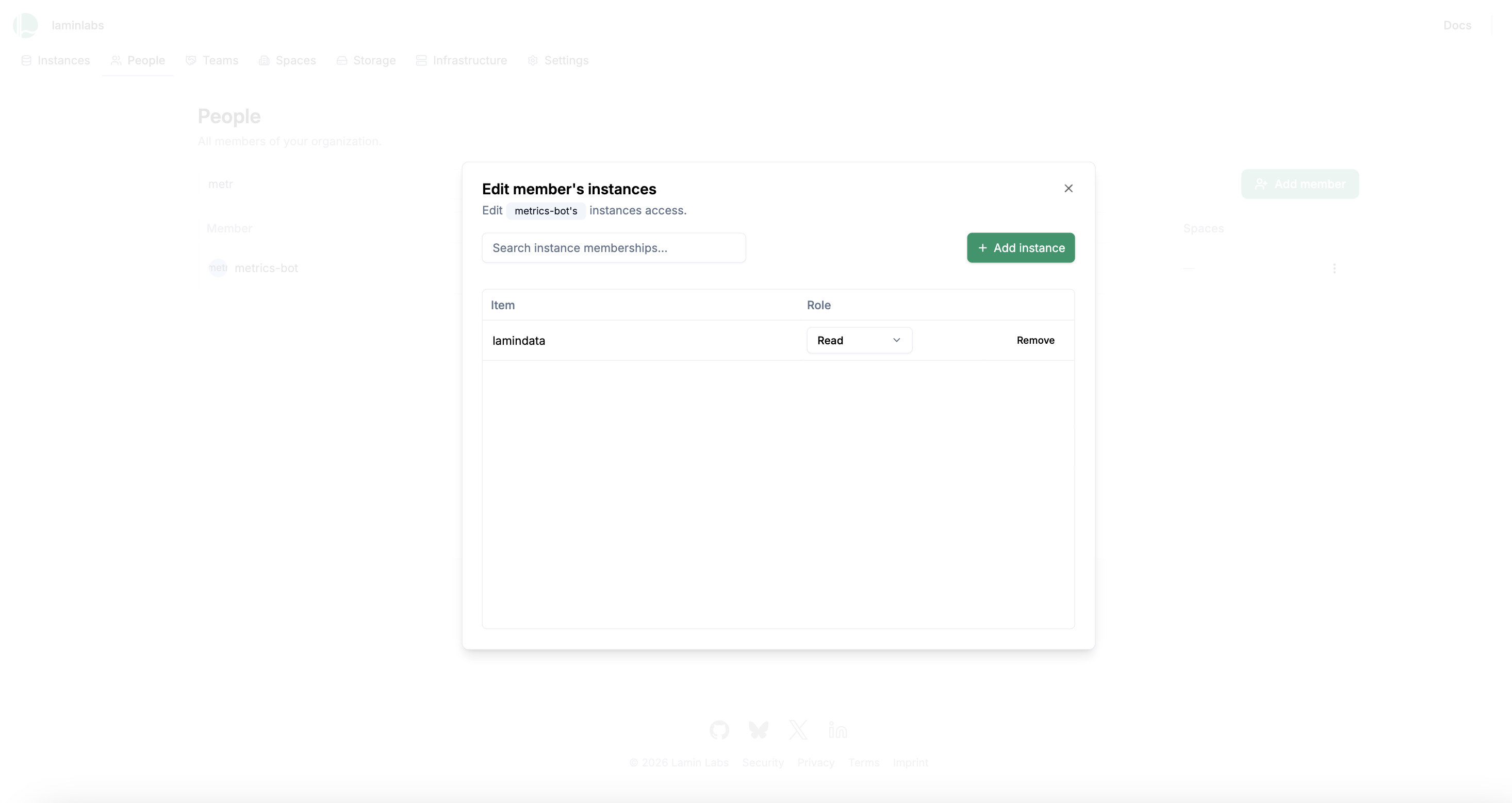Click the Add instance button

1021,247
